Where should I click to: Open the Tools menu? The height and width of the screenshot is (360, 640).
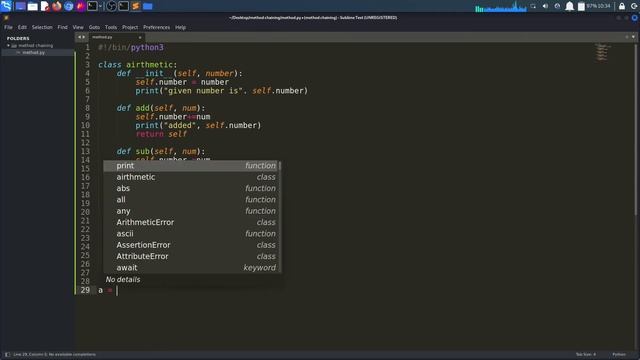coord(111,27)
